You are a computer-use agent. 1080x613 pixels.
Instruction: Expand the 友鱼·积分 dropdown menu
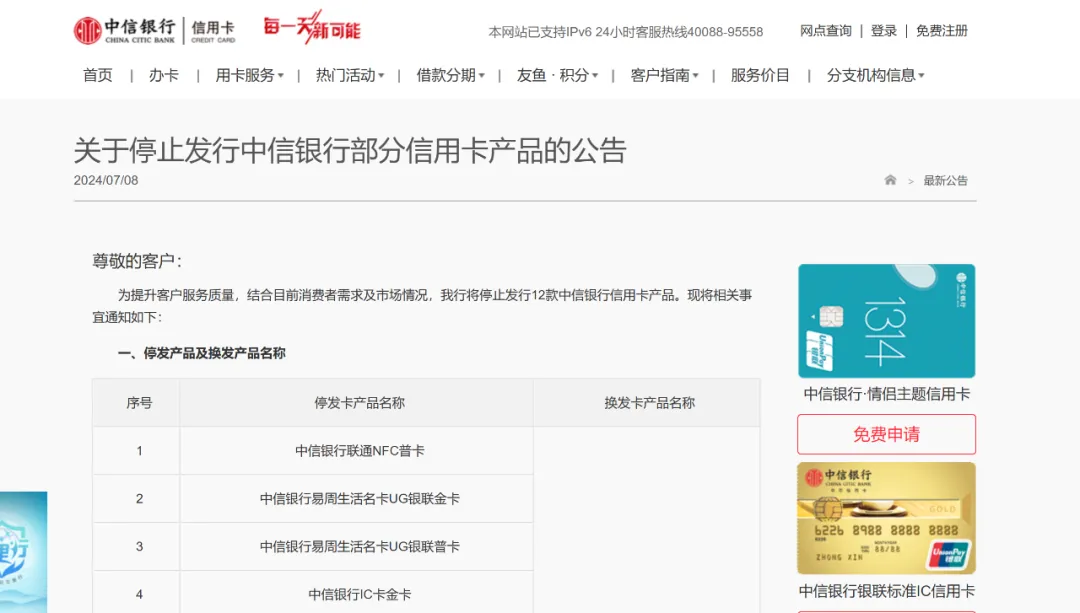(557, 75)
